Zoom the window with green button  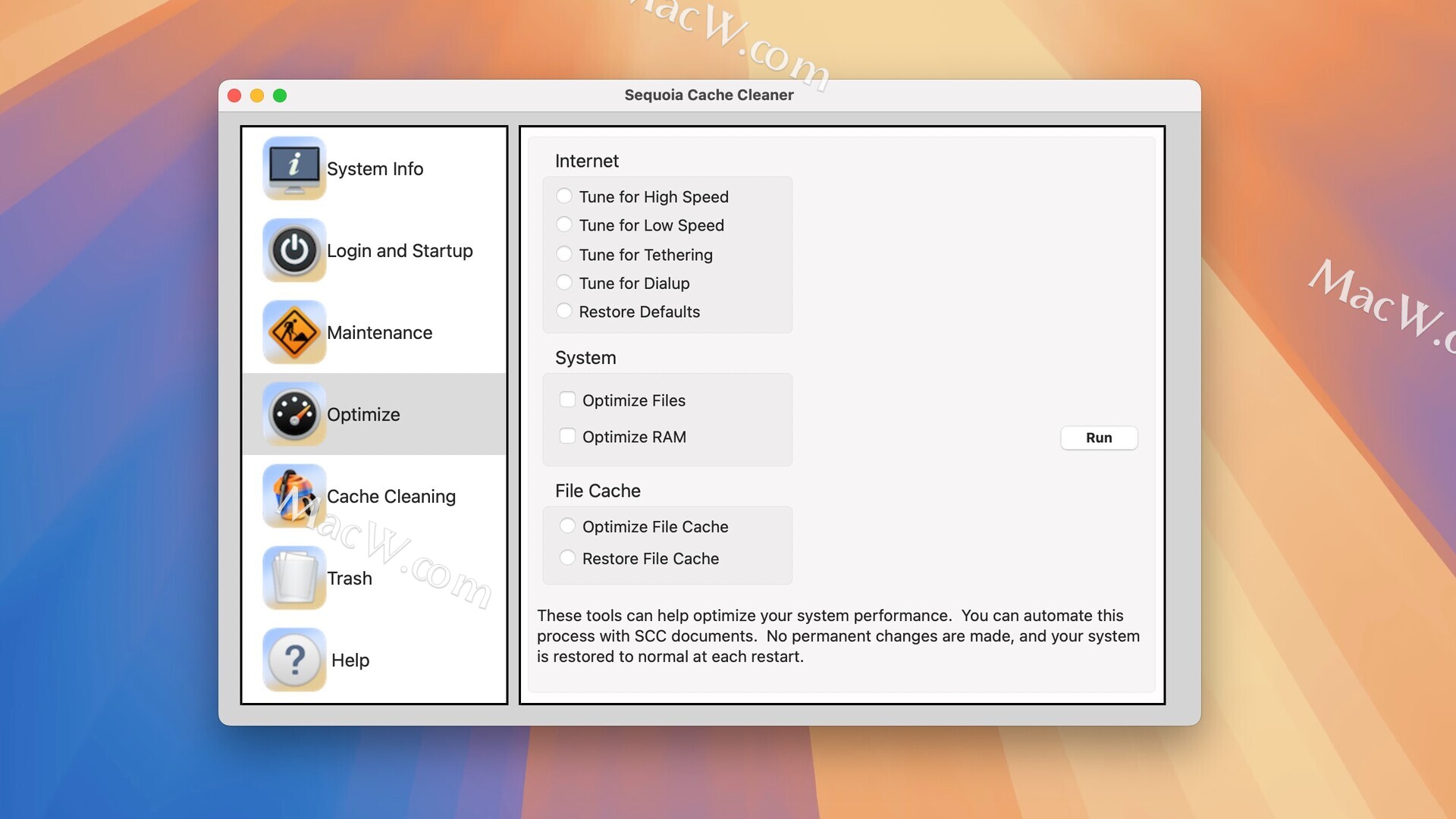[280, 96]
